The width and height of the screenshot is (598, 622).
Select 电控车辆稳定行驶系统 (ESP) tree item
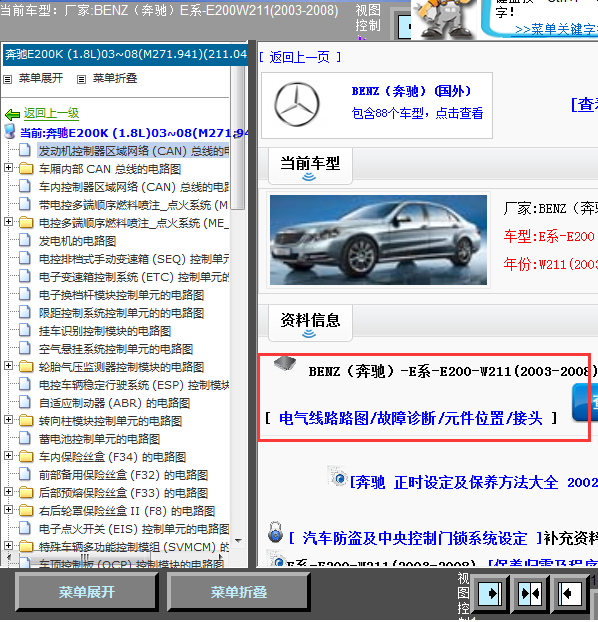[134, 385]
